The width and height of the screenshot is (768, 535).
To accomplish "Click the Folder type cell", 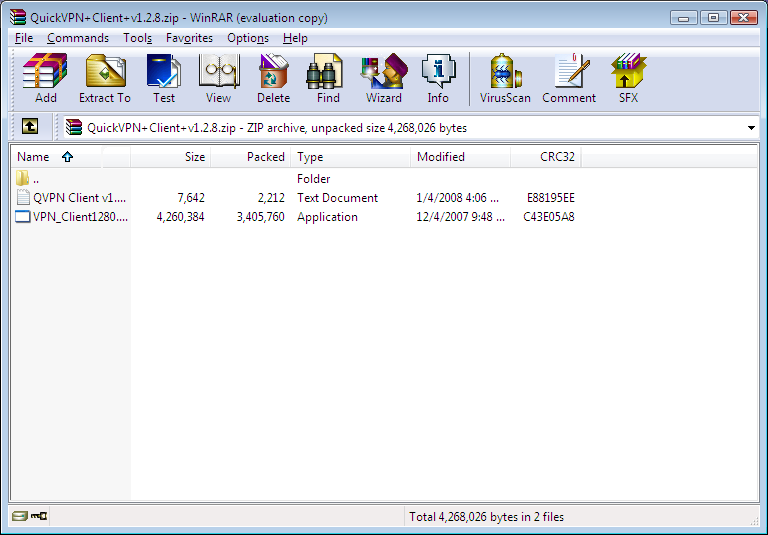I will click(313, 178).
